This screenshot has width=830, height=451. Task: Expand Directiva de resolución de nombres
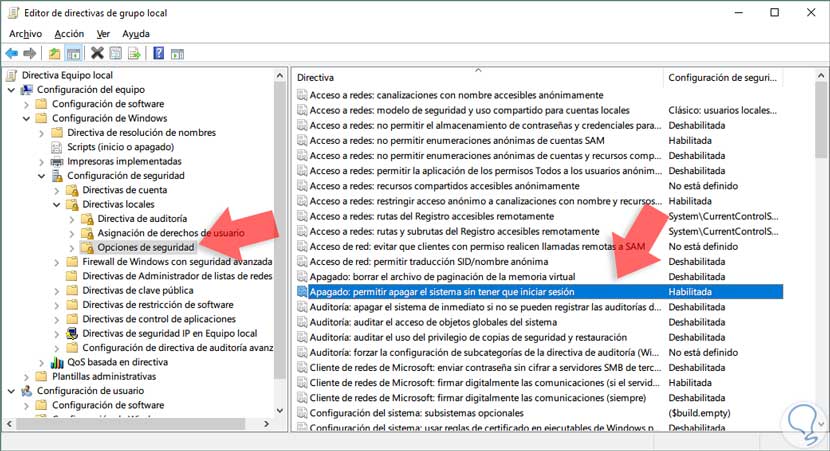[x=41, y=133]
